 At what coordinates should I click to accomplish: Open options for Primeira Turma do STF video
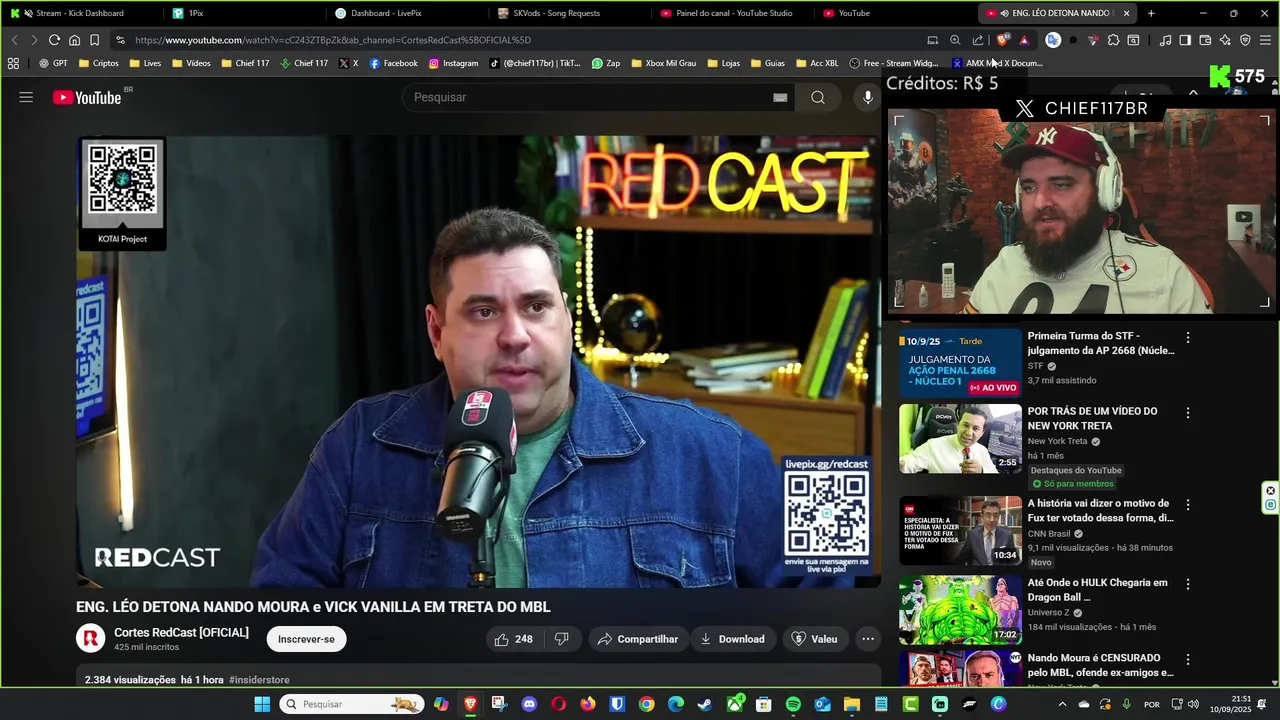click(1188, 338)
